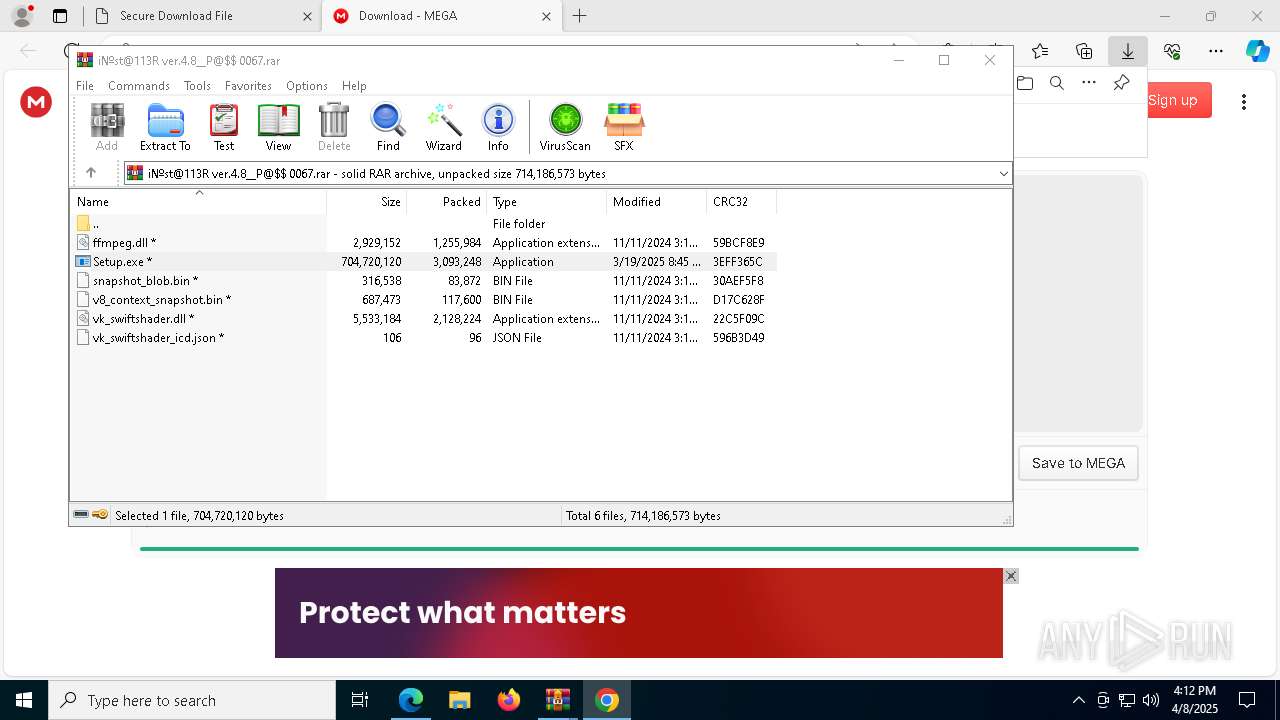1280x720 pixels.
Task: Click Protect what matters ad banner
Action: tap(639, 613)
